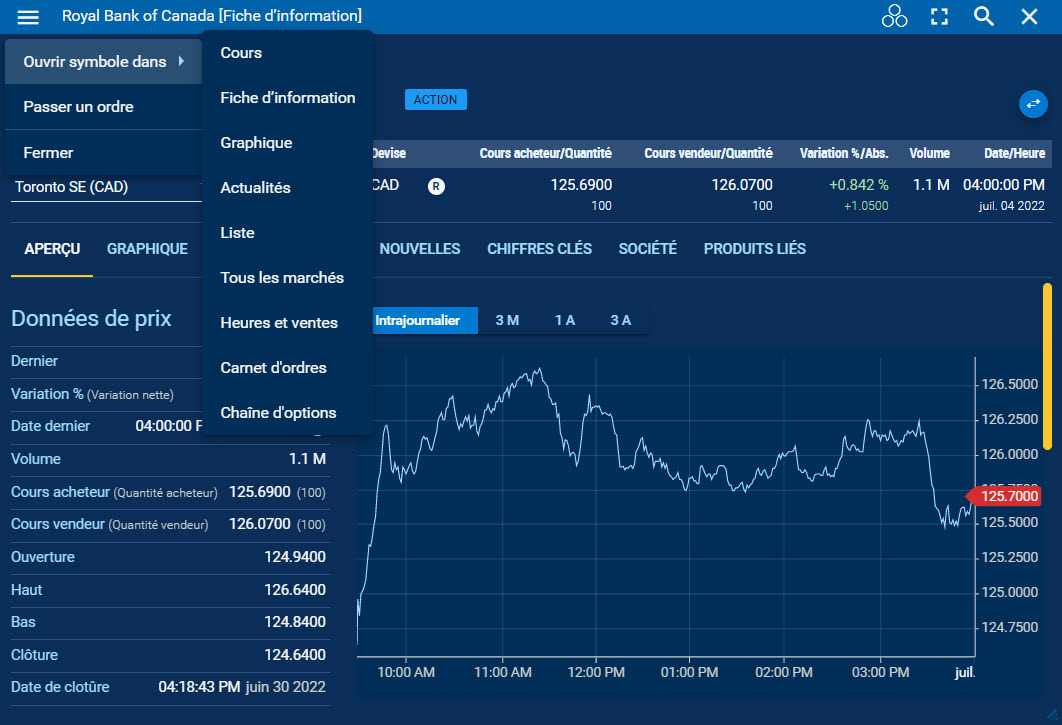
Task: Click the hamburger menu icon
Action: click(x=28, y=17)
